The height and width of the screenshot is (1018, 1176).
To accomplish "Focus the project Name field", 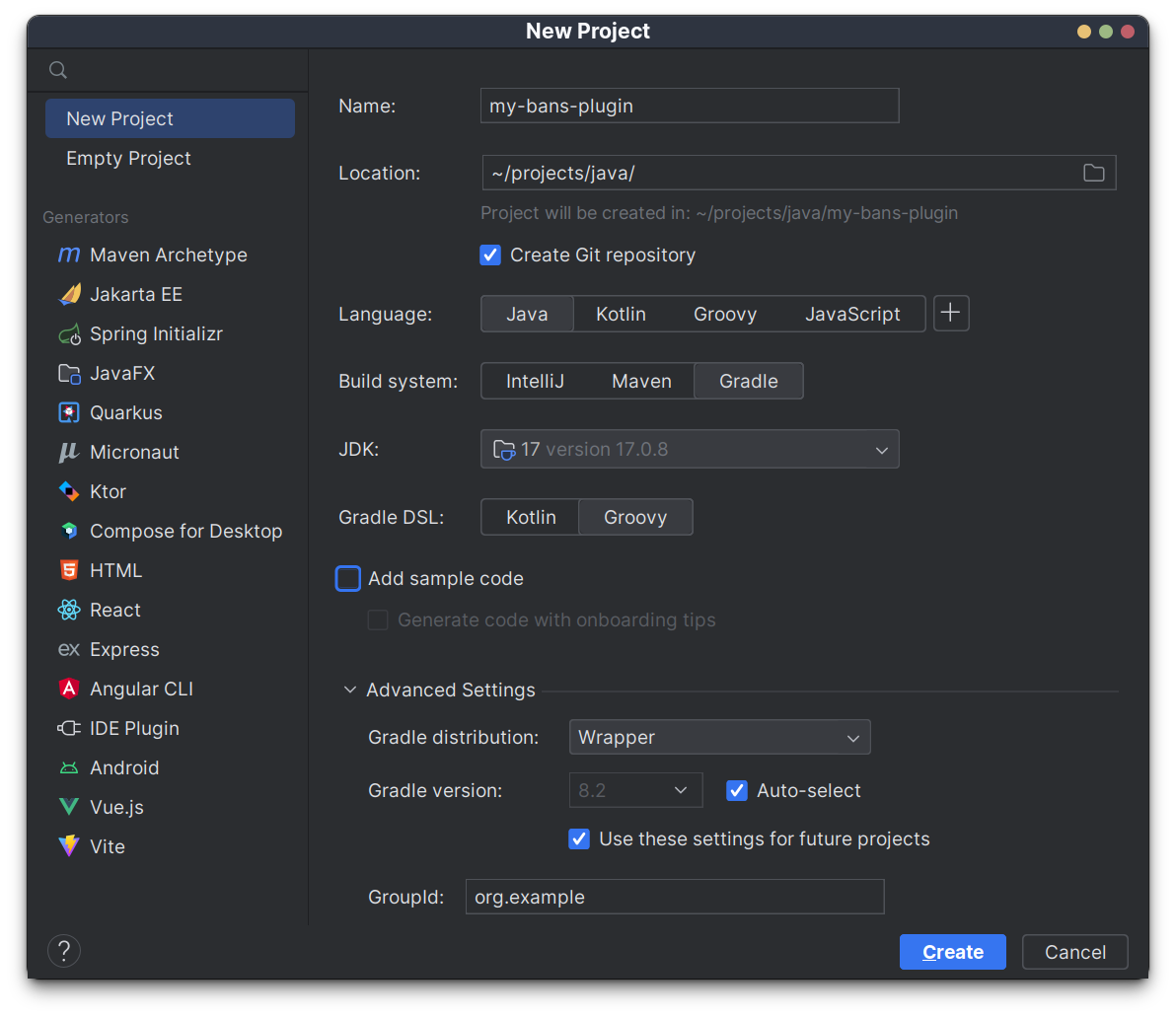I will (690, 106).
